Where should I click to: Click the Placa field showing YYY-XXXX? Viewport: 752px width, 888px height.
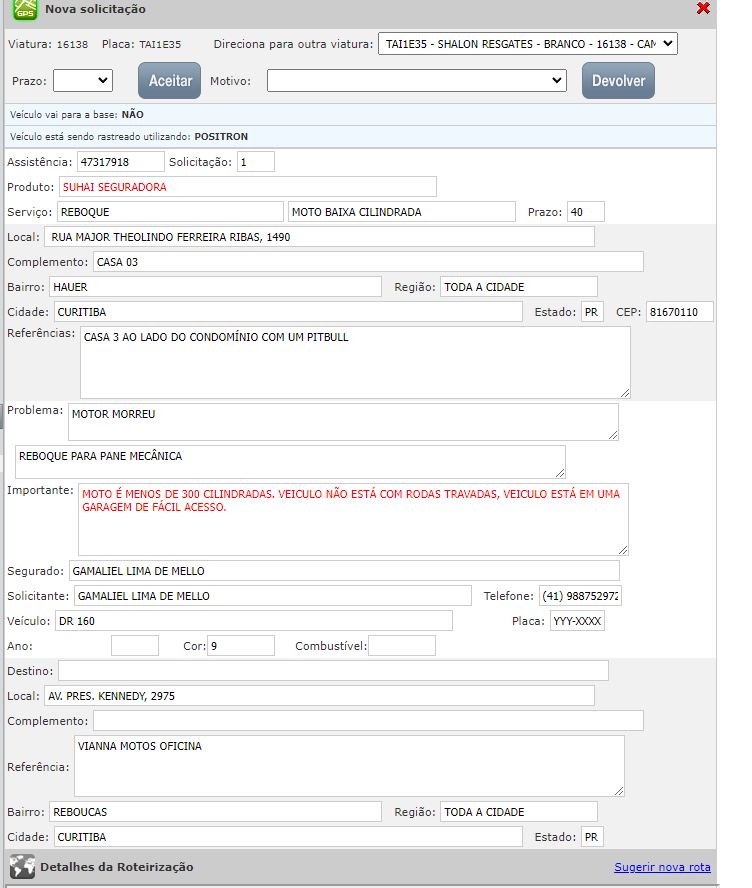tap(577, 621)
